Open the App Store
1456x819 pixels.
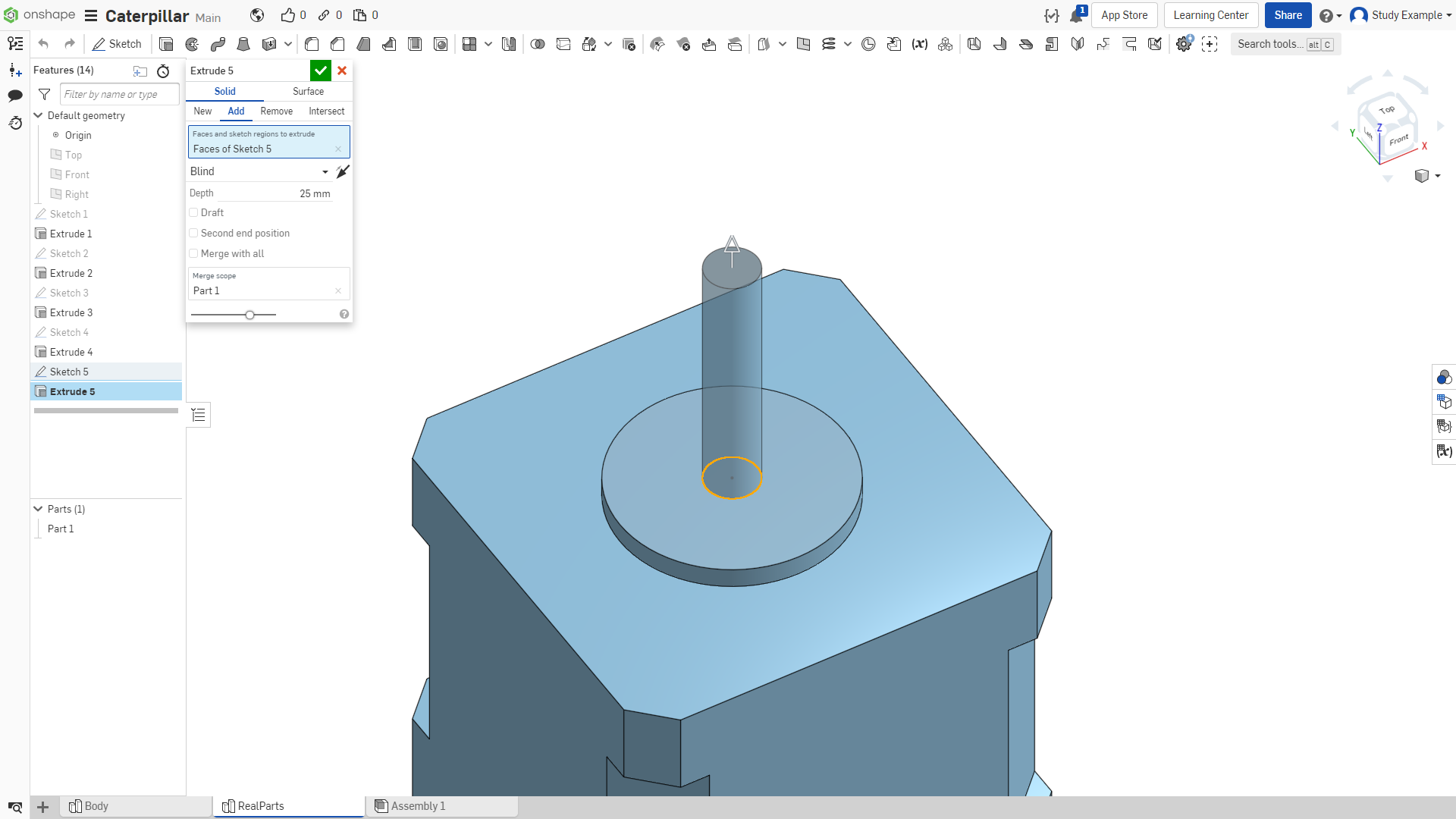click(x=1124, y=15)
